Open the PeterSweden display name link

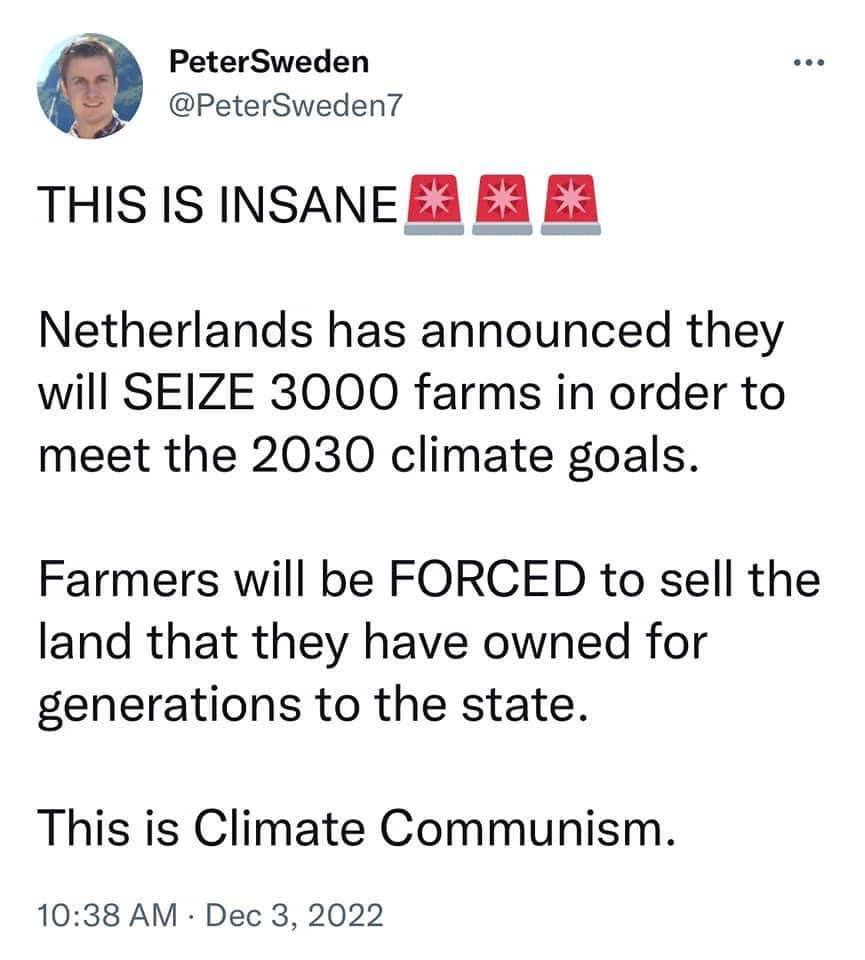pos(269,62)
